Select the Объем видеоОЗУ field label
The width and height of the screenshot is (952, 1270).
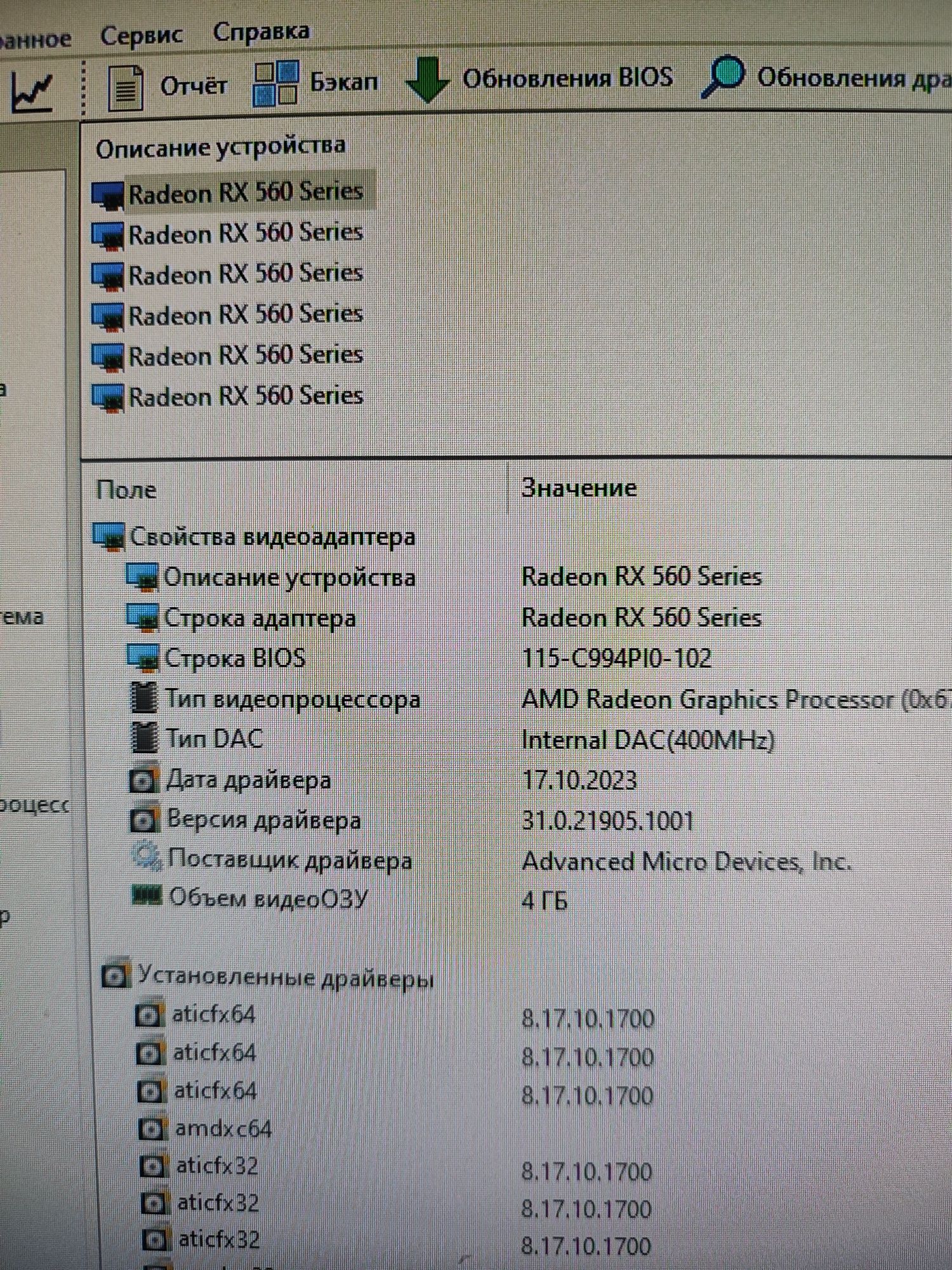click(x=268, y=897)
